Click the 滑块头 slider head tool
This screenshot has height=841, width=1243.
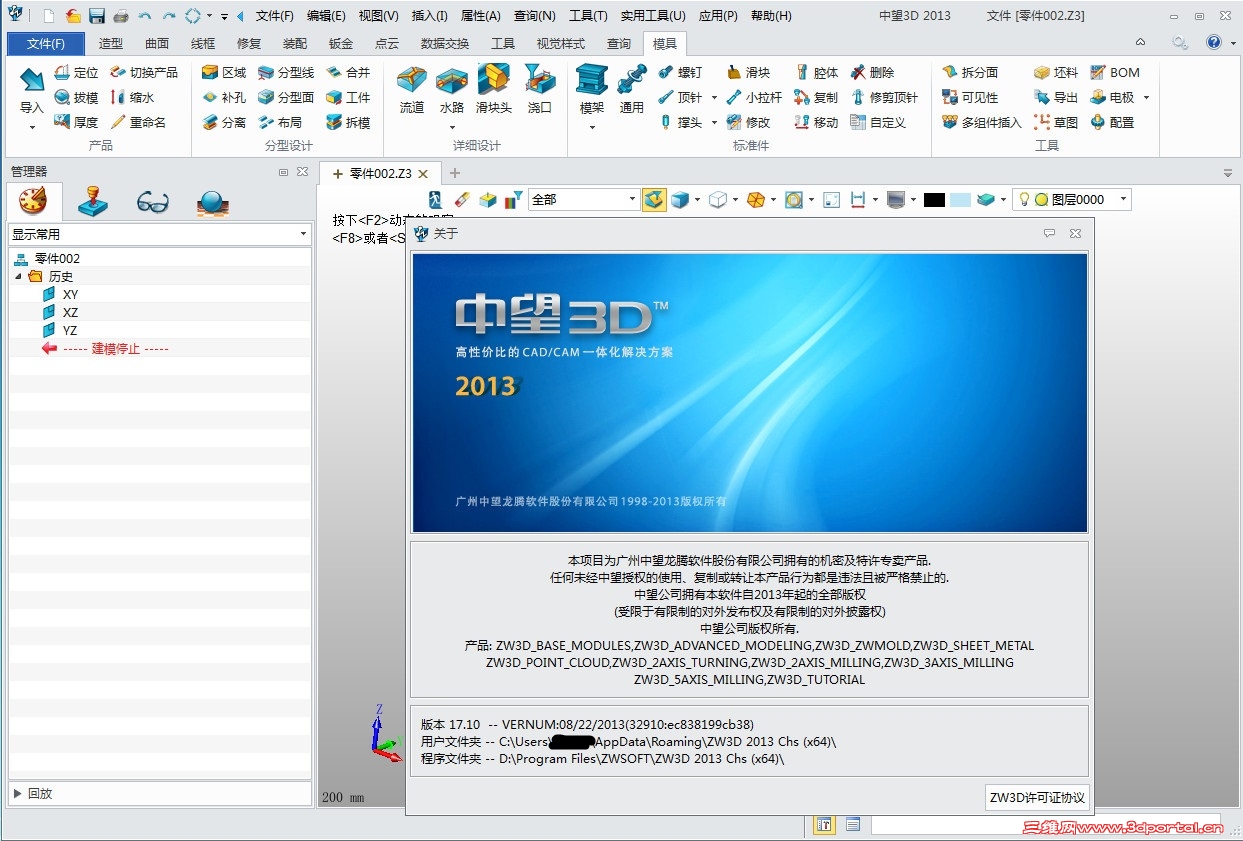494,89
